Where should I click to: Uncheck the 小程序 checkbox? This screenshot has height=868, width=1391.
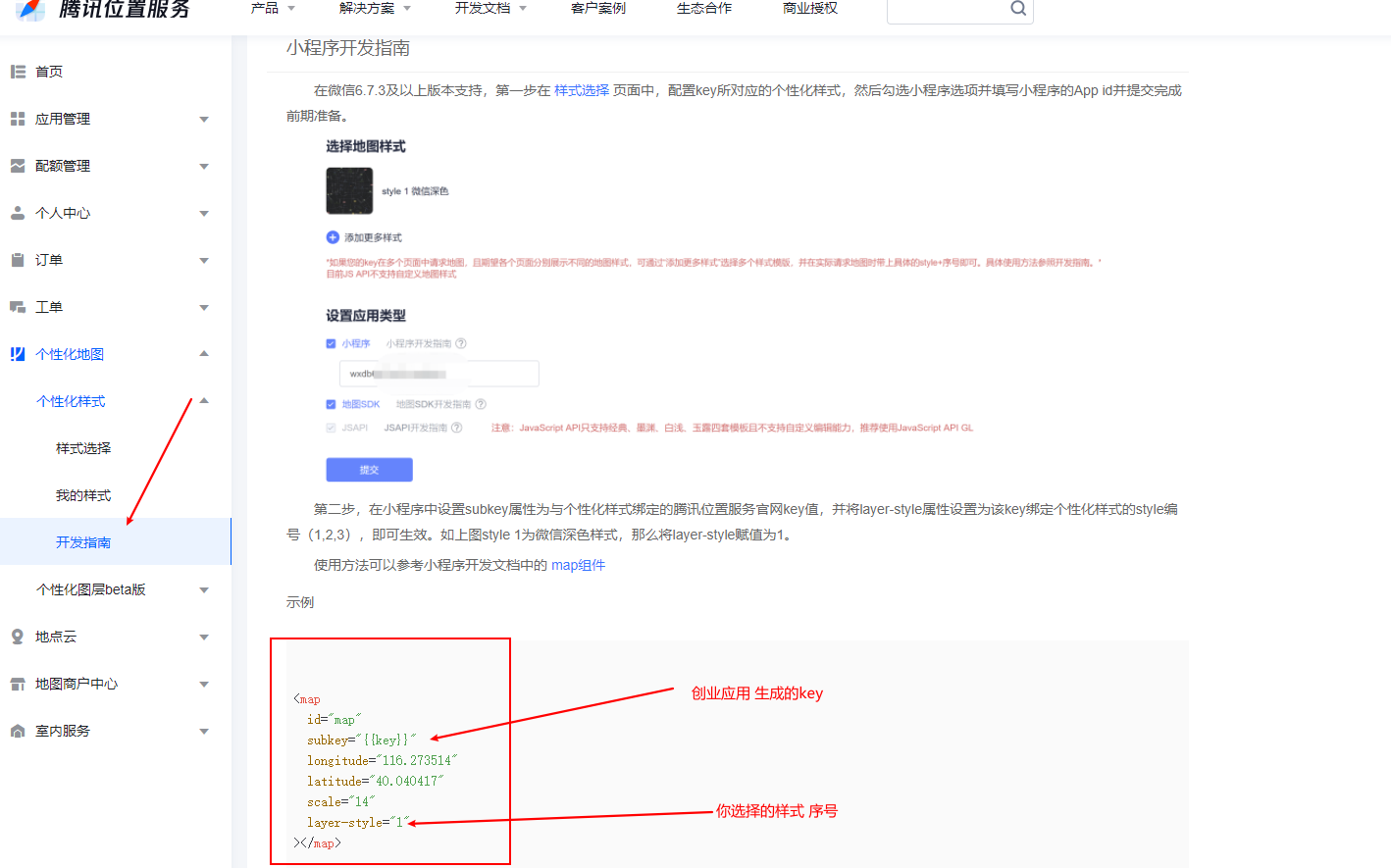331,344
